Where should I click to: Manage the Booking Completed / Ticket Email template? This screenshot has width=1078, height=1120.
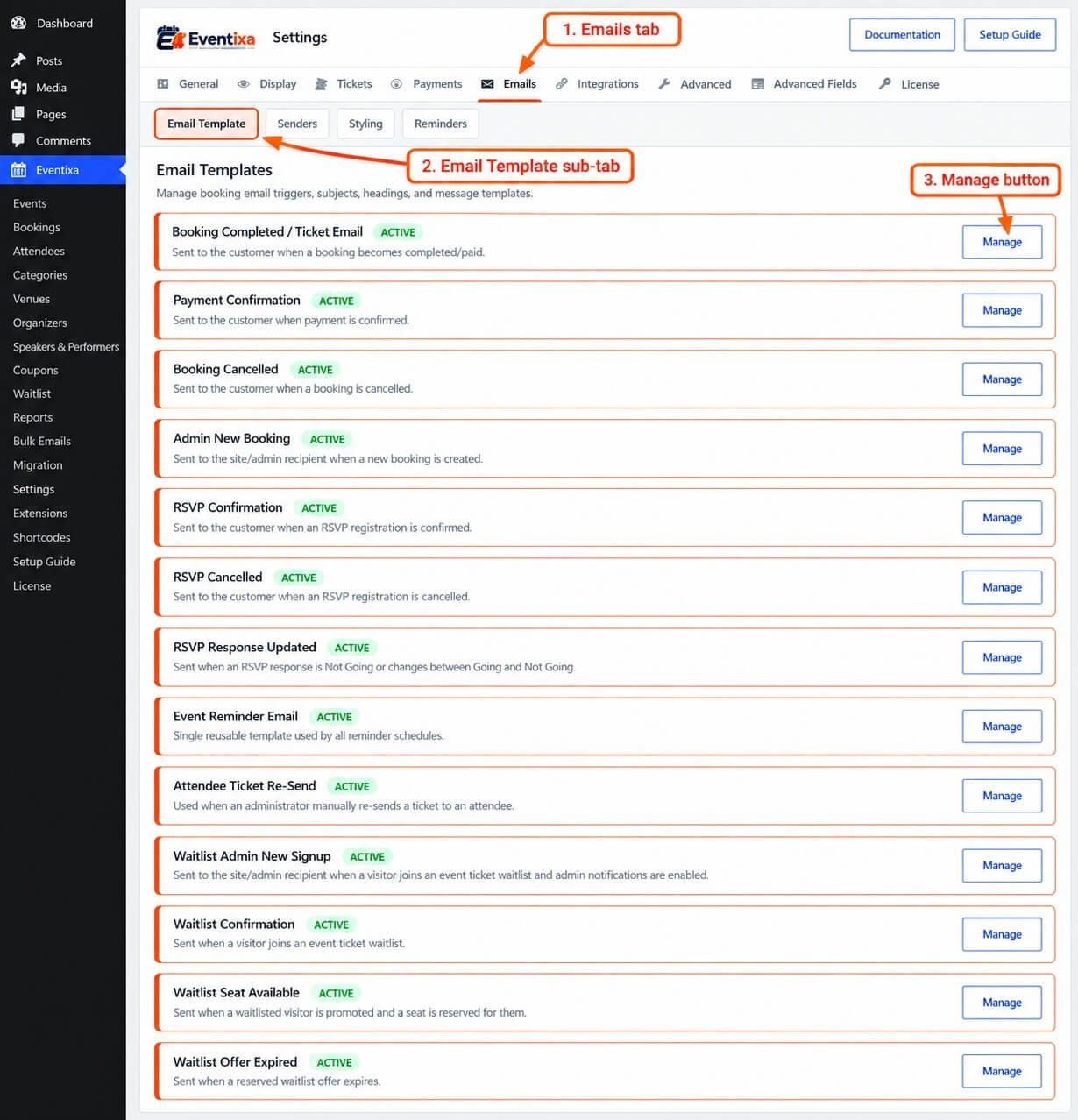(1002, 242)
